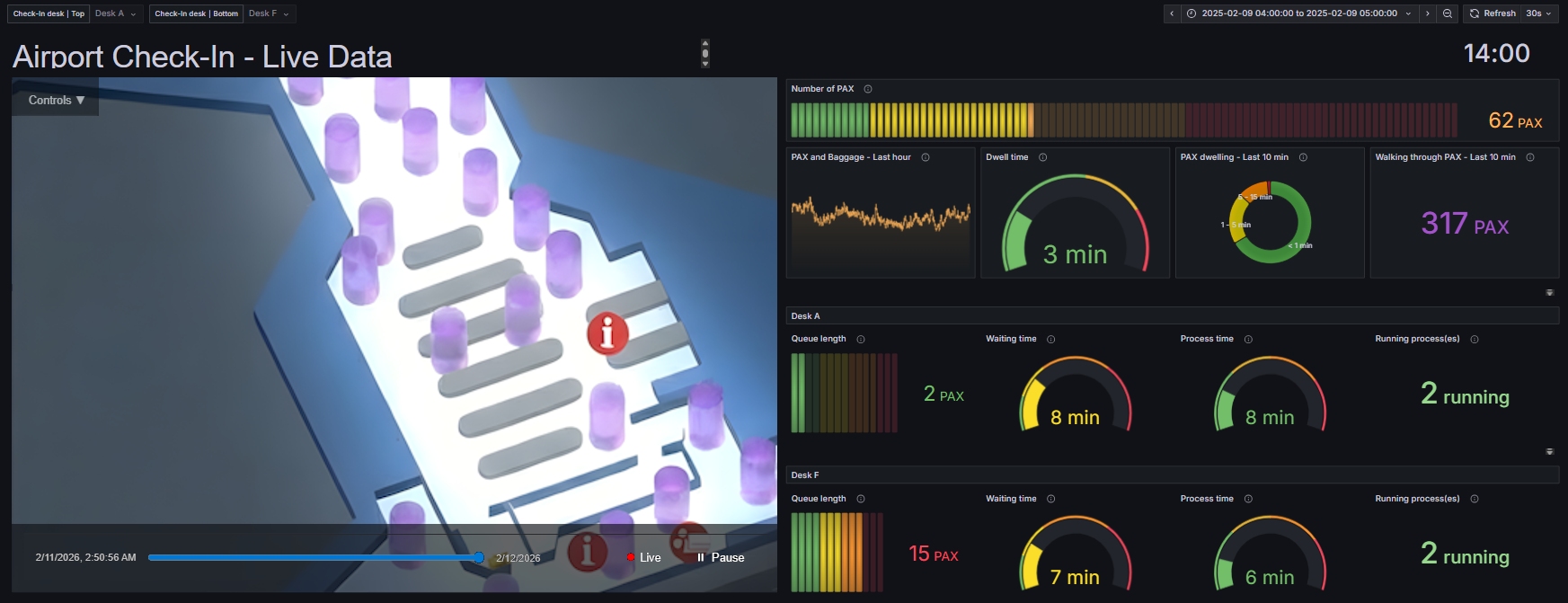Open info for PAX dwelling panel
Image resolution: width=1568 pixels, height=603 pixels.
pos(1303,157)
